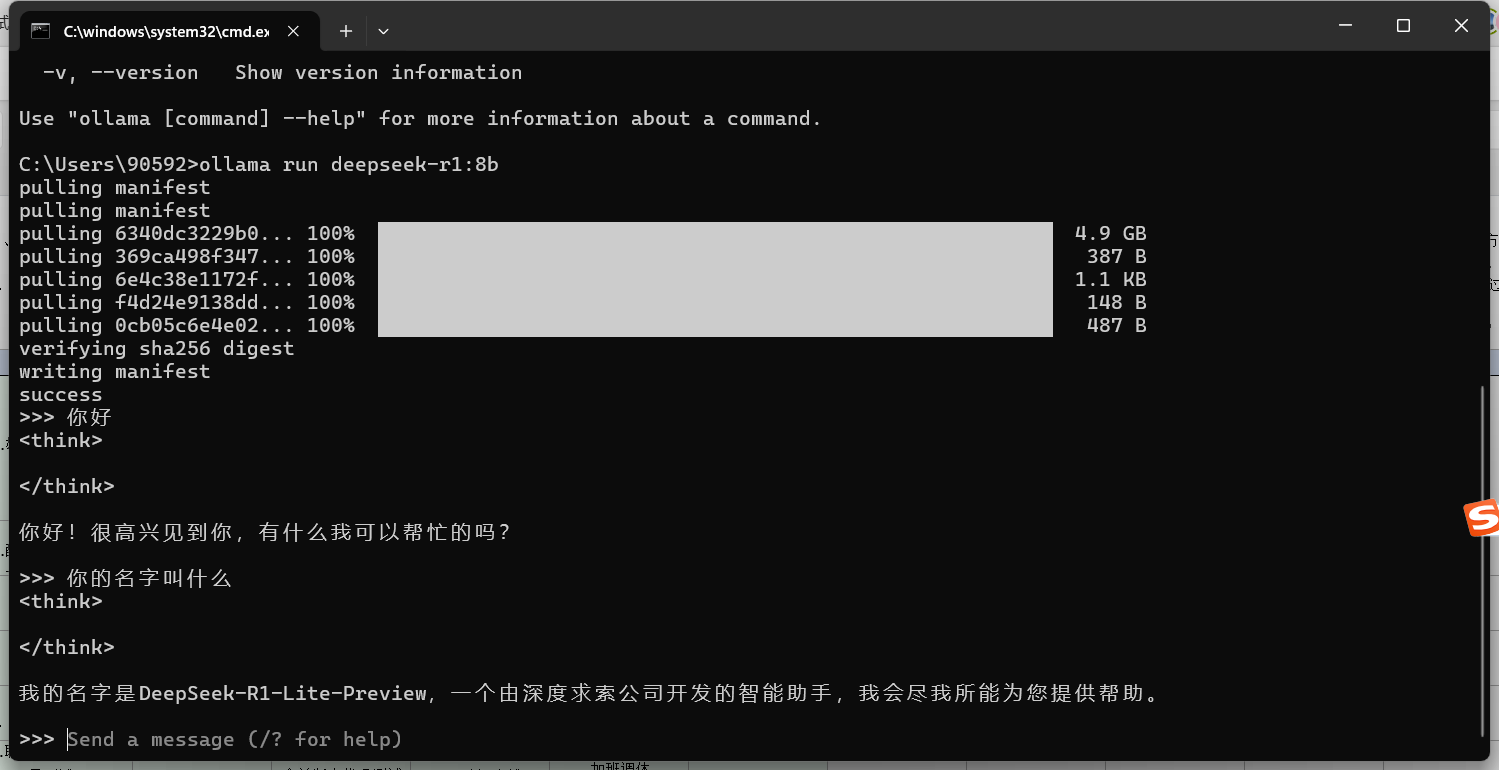Maximize the terminal window
1499x770 pixels.
click(1403, 26)
